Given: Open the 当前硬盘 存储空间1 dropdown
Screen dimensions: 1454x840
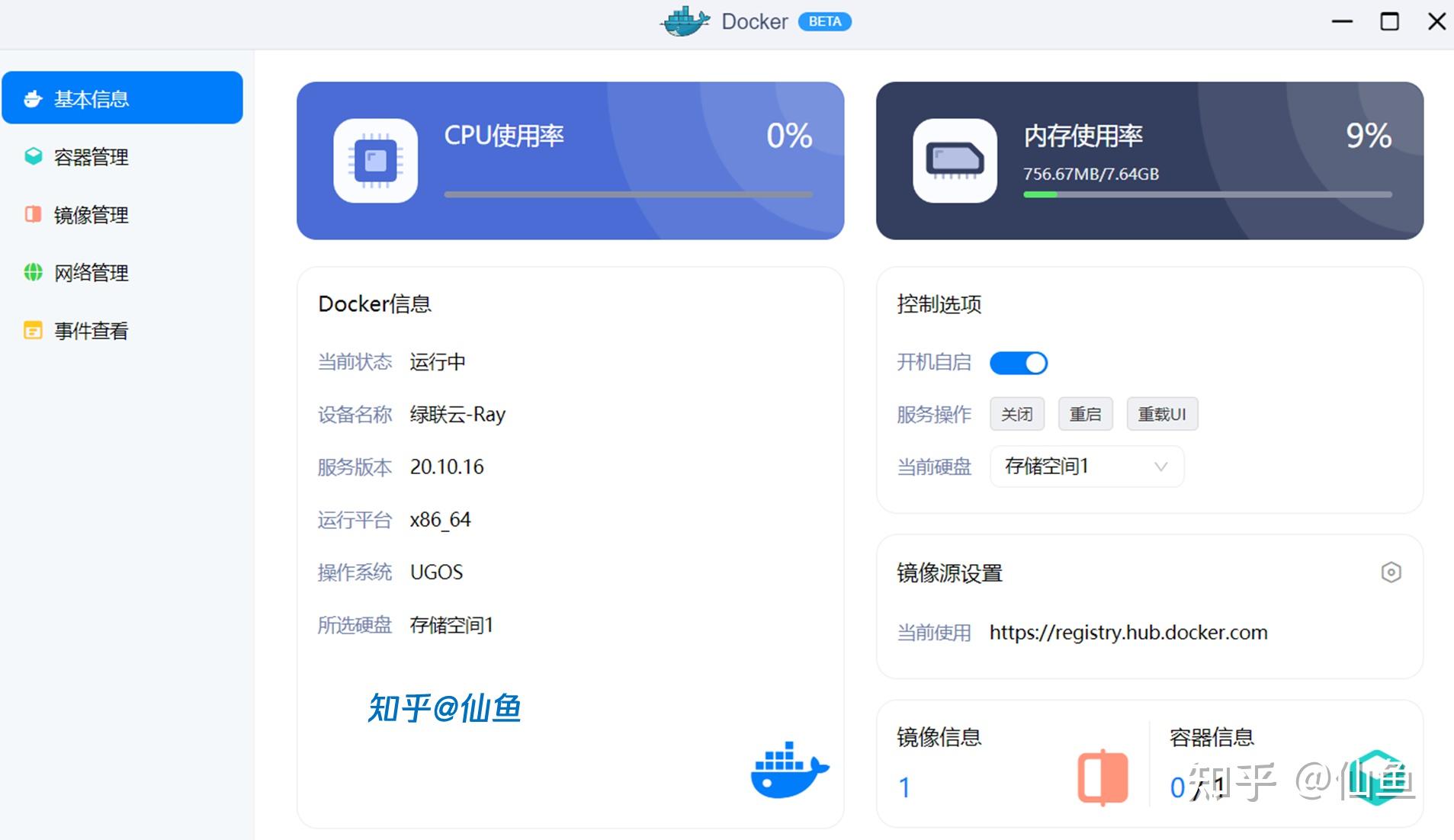Looking at the screenshot, I should tap(1086, 466).
